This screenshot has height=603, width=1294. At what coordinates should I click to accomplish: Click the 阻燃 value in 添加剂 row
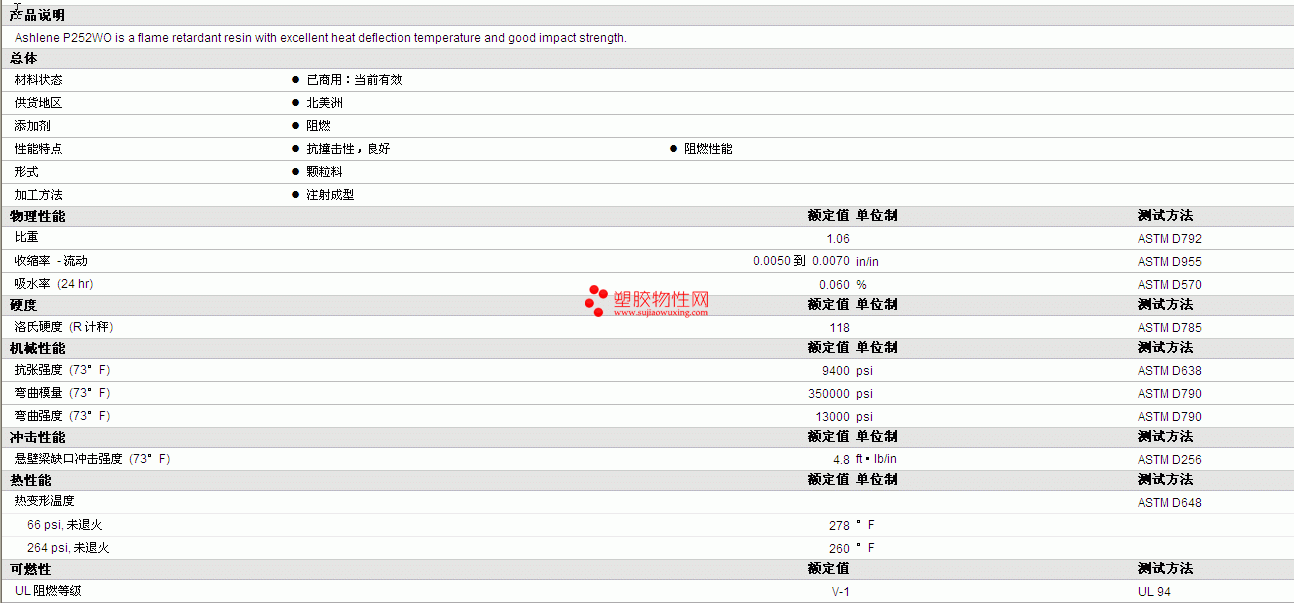(318, 126)
